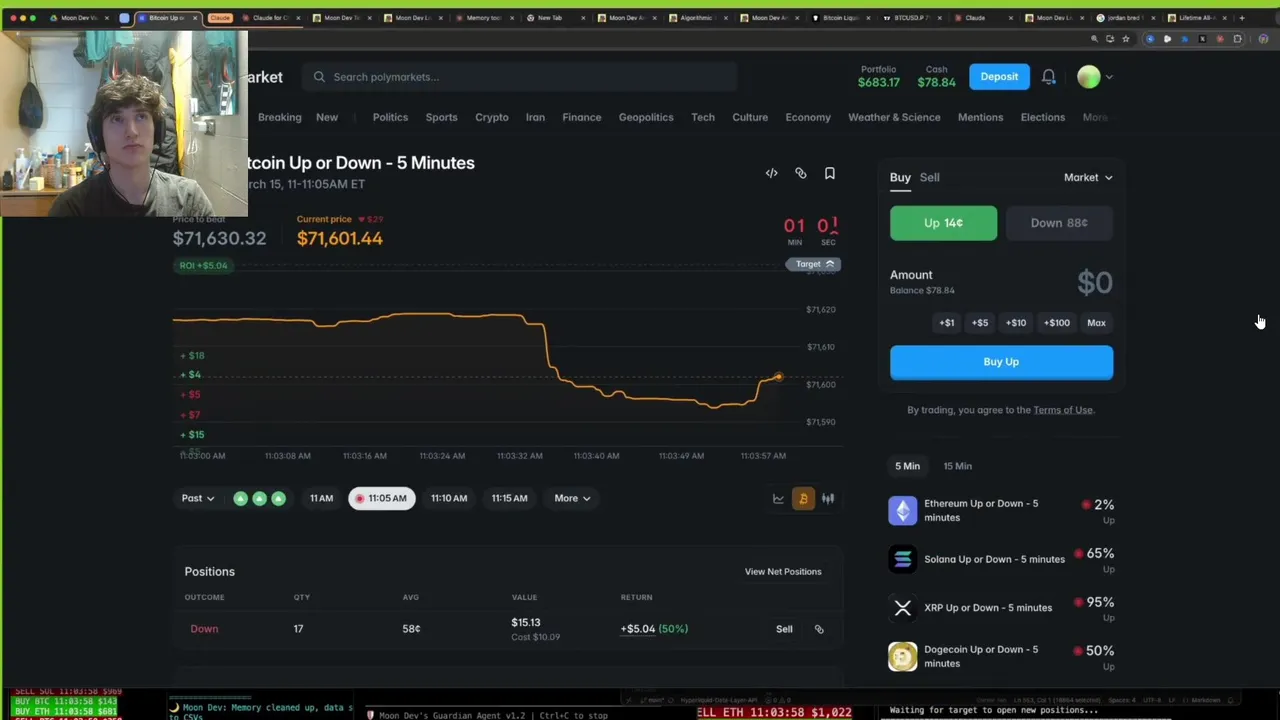Add +$1 to the amount
1280x720 pixels.
coord(946,323)
